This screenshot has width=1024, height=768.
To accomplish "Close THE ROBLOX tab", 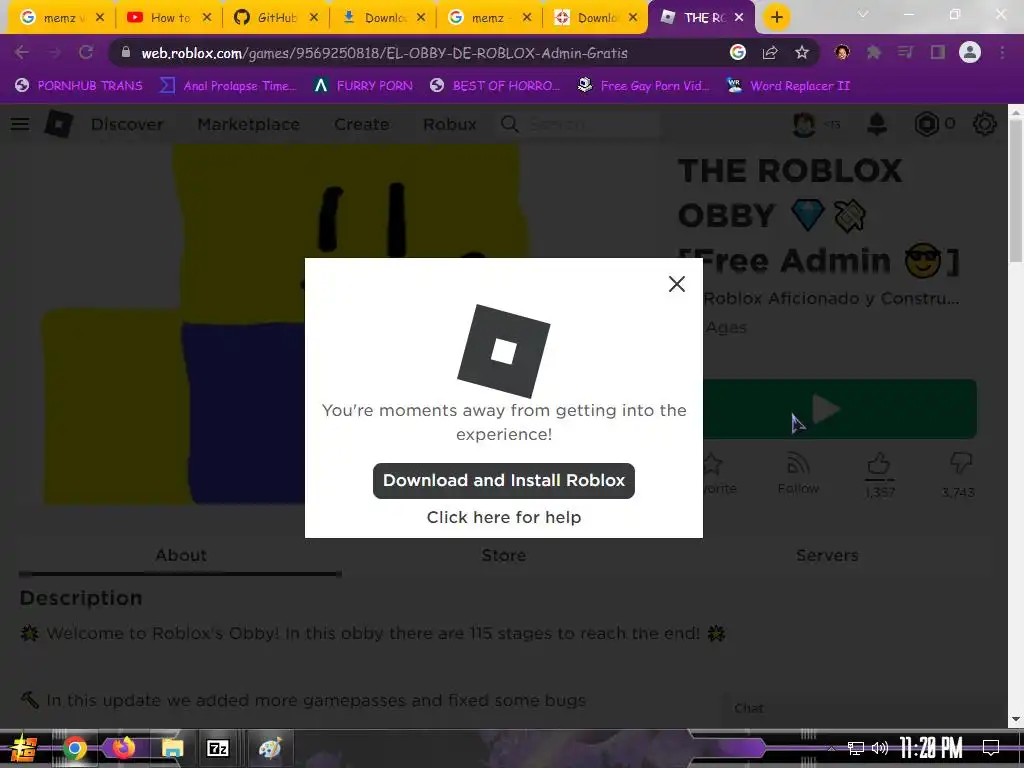I will (x=739, y=18).
